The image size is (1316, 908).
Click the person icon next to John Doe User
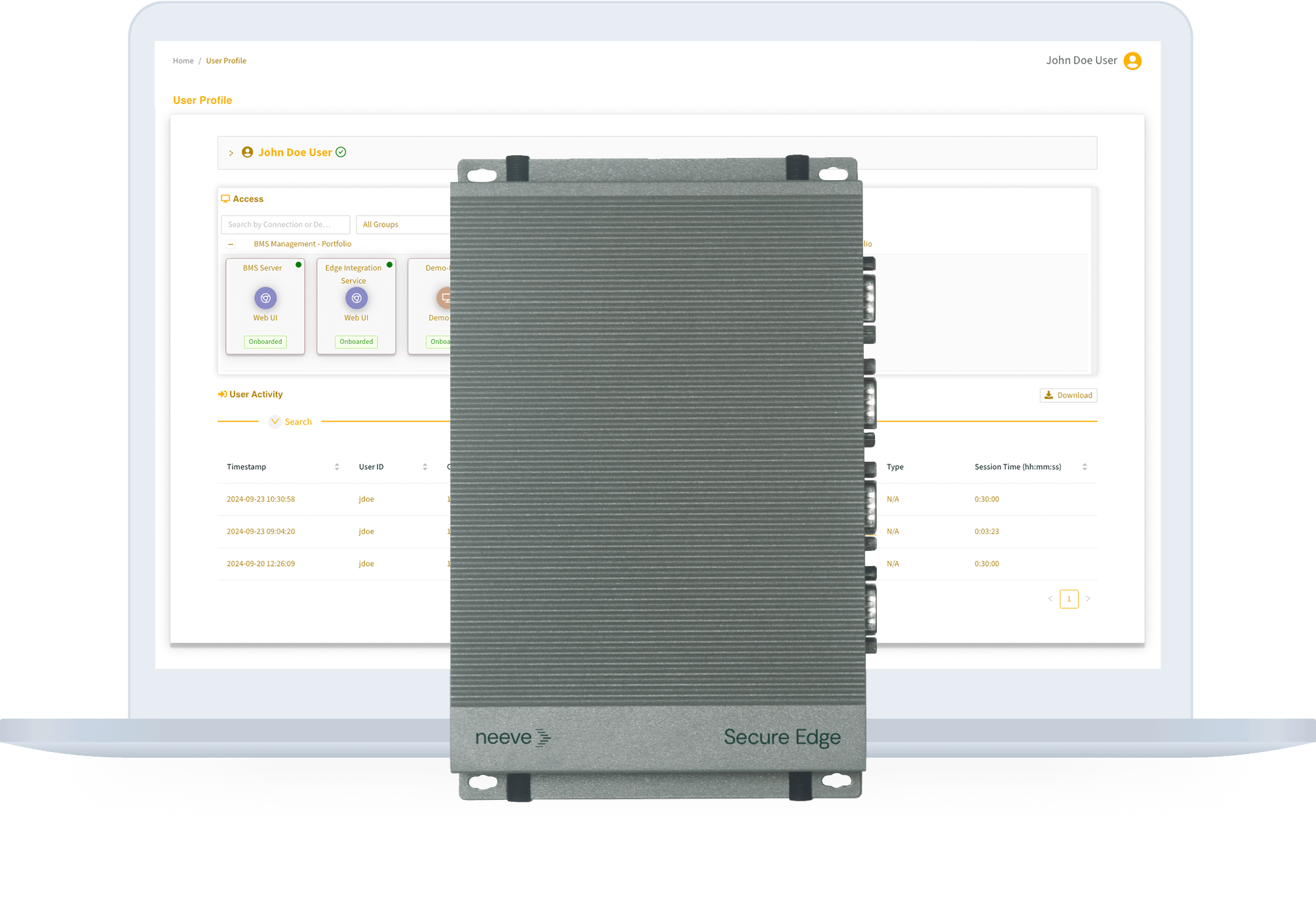pyautogui.click(x=247, y=152)
